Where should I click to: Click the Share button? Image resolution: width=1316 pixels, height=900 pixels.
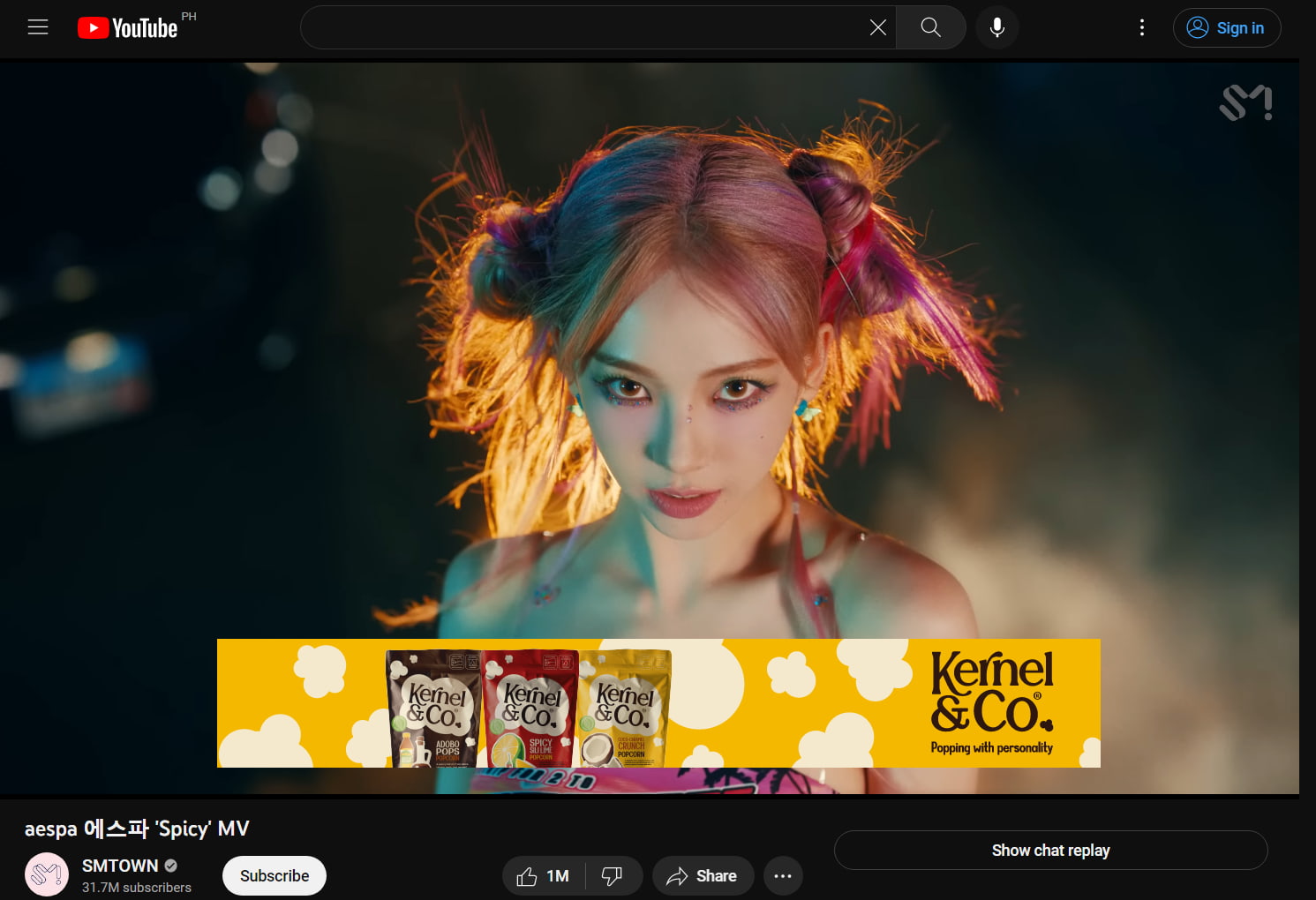(703, 876)
